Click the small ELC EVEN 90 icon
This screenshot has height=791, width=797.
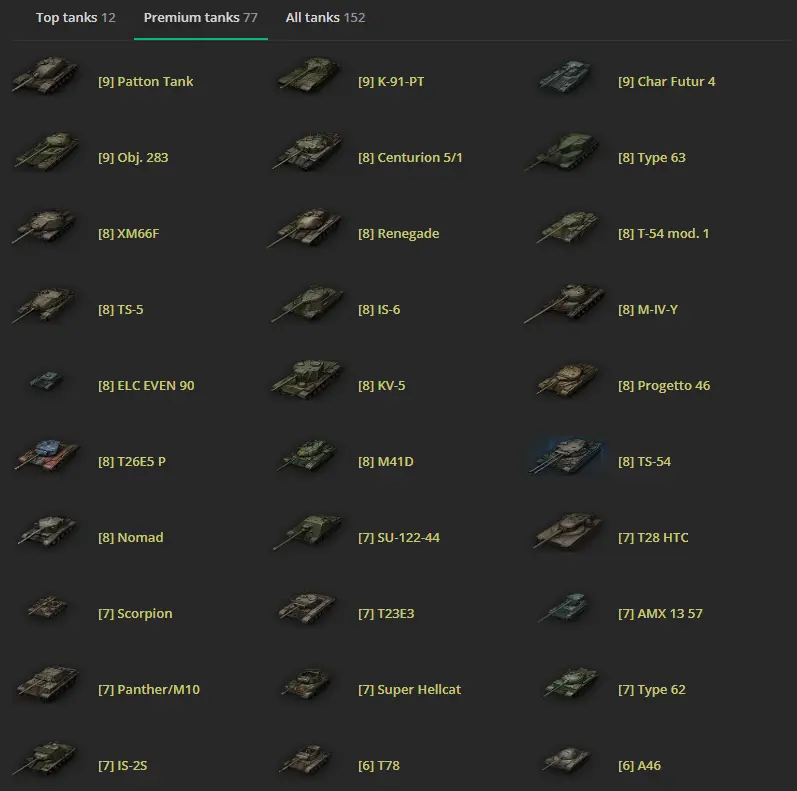[x=46, y=381]
